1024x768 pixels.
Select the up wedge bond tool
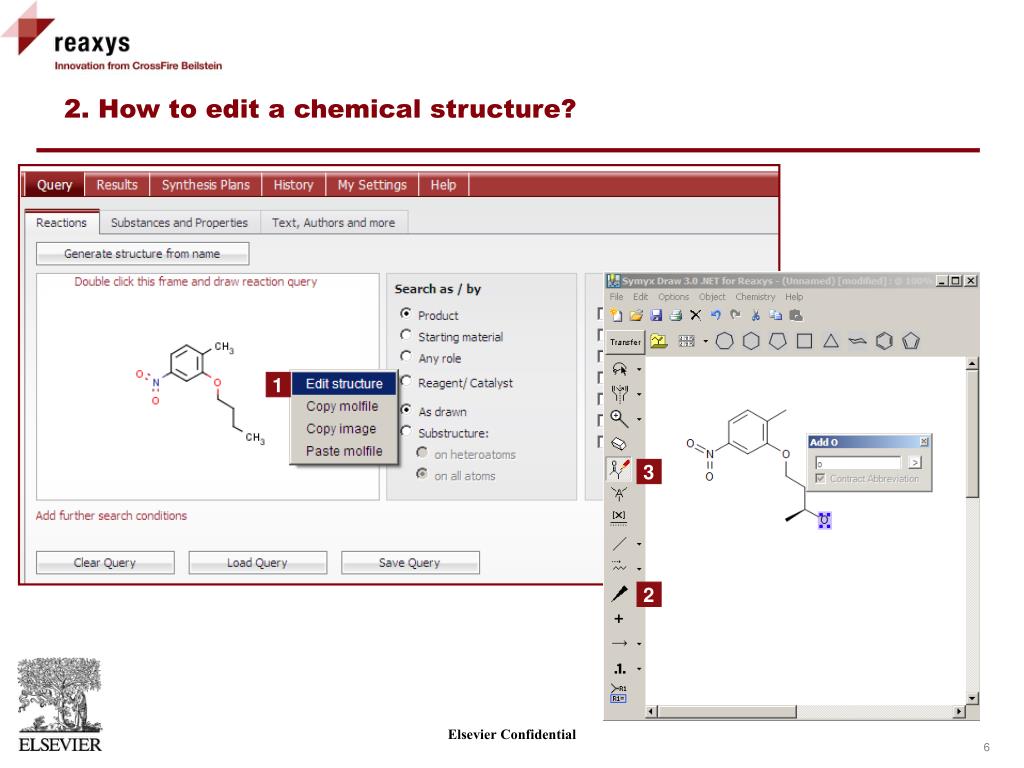620,593
